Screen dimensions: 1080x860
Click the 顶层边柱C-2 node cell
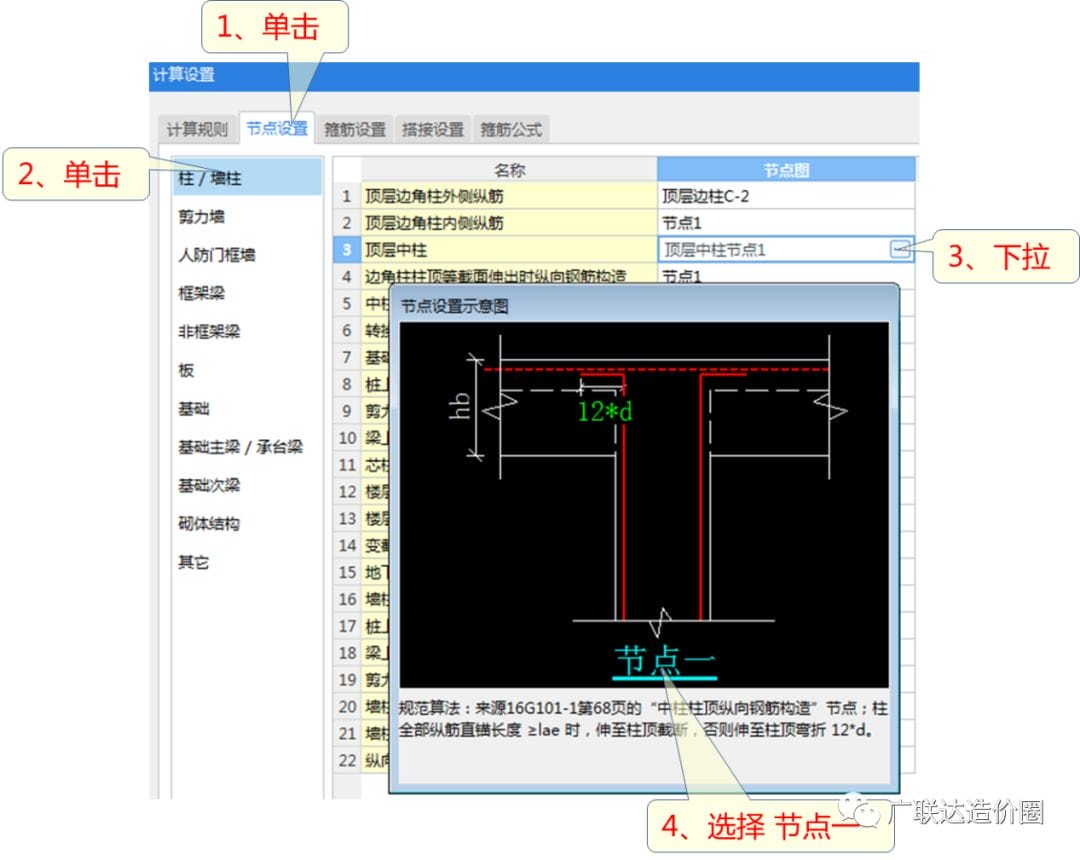click(x=786, y=196)
